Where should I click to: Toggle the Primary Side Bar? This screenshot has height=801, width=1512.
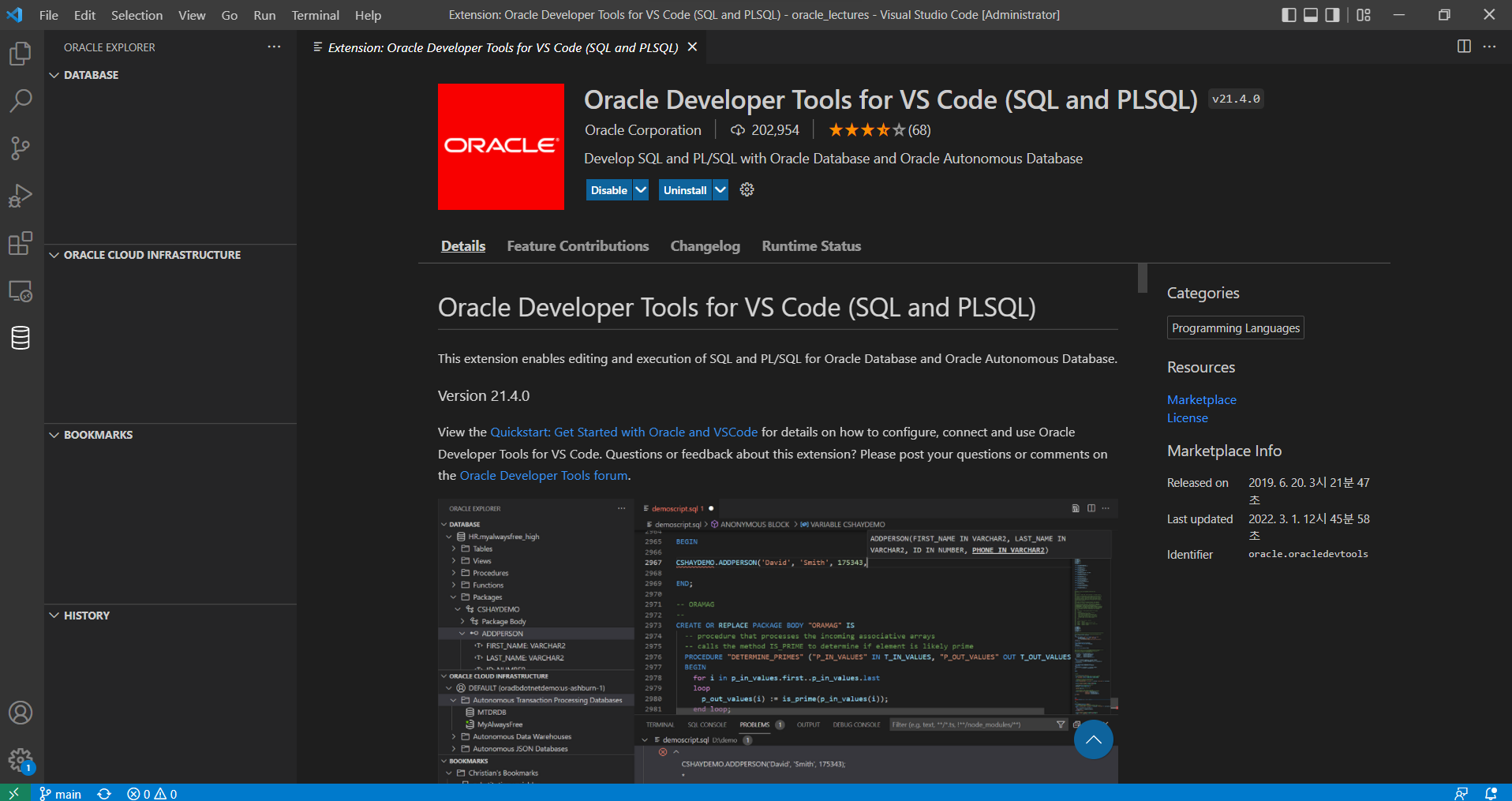point(1289,15)
